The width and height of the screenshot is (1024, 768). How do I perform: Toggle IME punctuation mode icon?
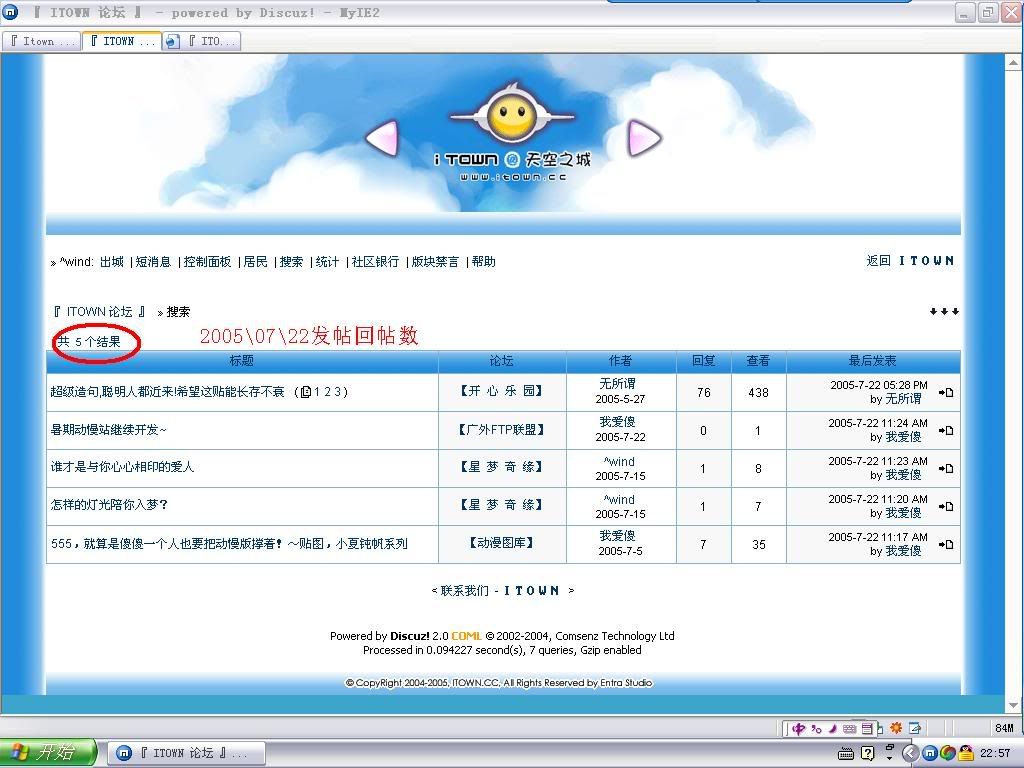pos(816,728)
